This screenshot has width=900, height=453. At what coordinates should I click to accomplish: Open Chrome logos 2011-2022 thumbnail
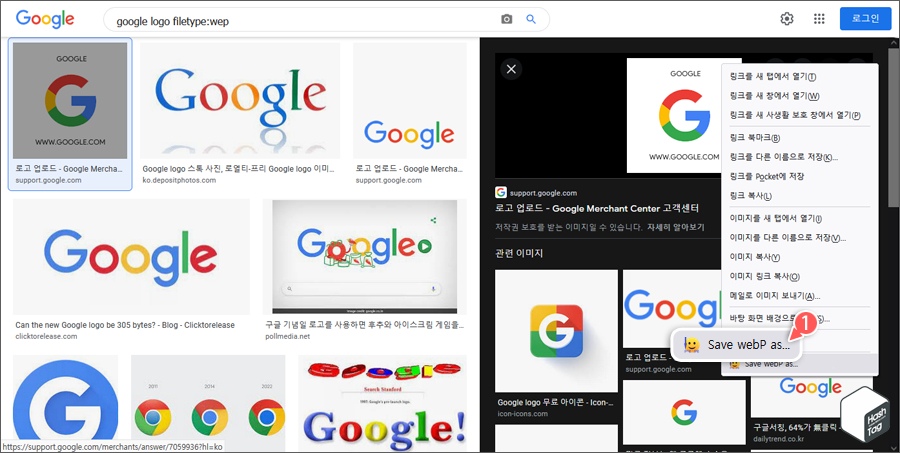(208, 403)
